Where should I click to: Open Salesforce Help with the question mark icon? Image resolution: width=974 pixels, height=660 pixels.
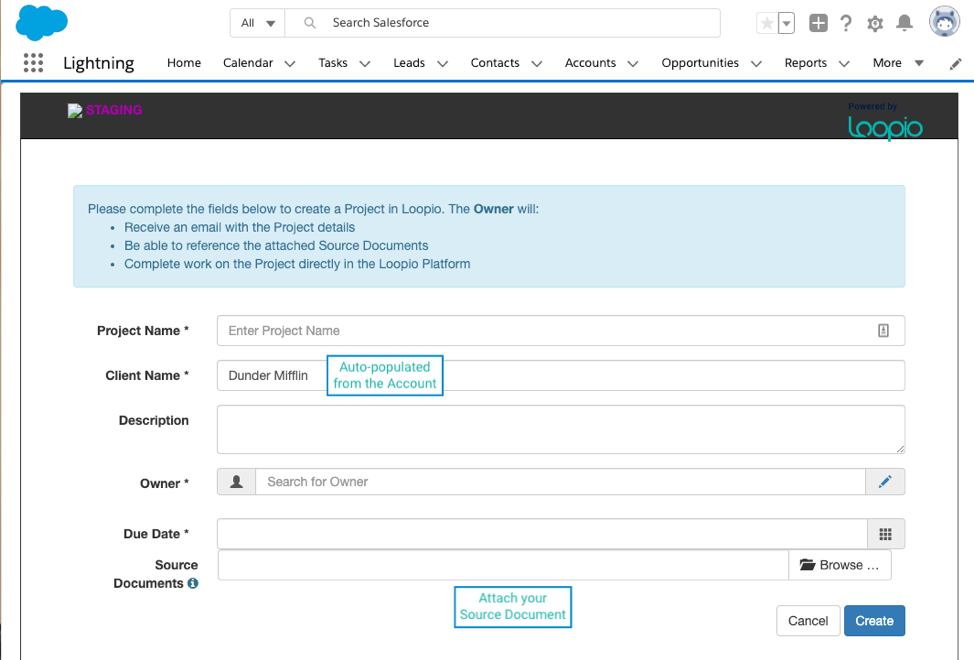coord(846,23)
